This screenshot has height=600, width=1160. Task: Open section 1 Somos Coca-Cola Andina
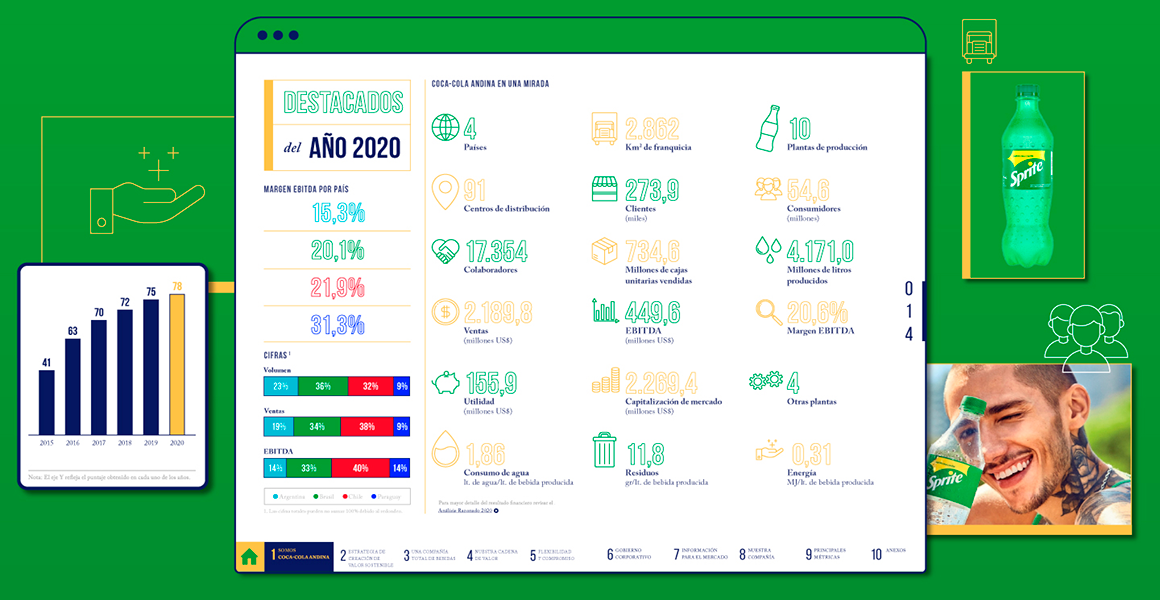pos(298,555)
